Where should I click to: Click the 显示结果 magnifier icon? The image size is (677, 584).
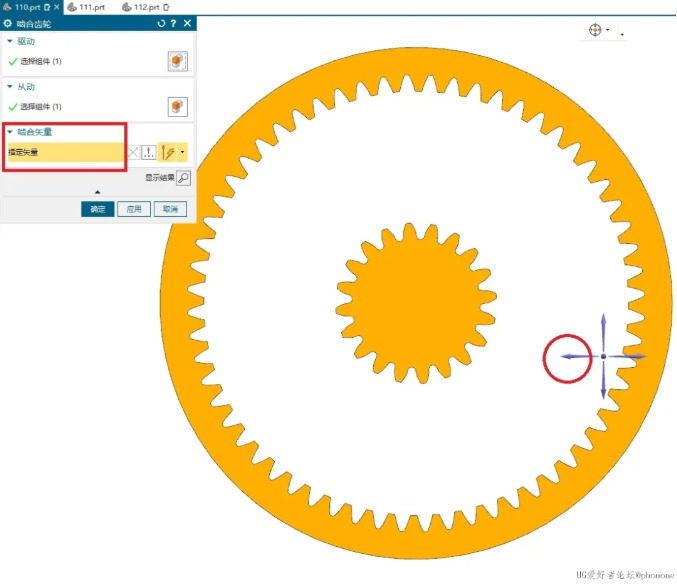click(x=183, y=178)
